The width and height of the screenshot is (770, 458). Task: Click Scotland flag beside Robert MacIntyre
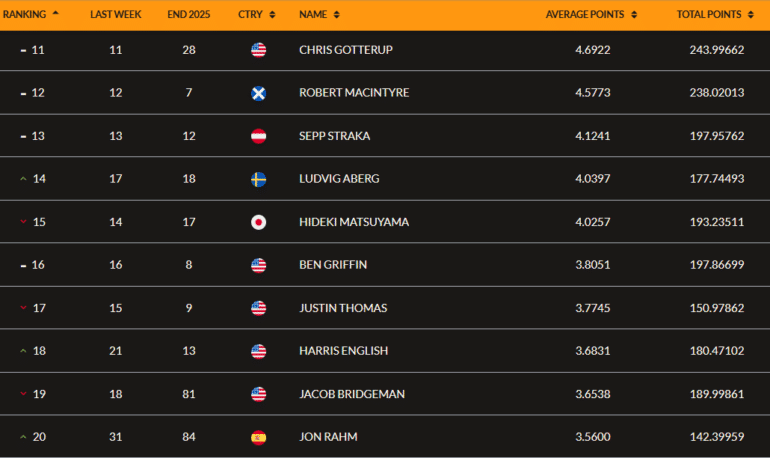pos(258,93)
